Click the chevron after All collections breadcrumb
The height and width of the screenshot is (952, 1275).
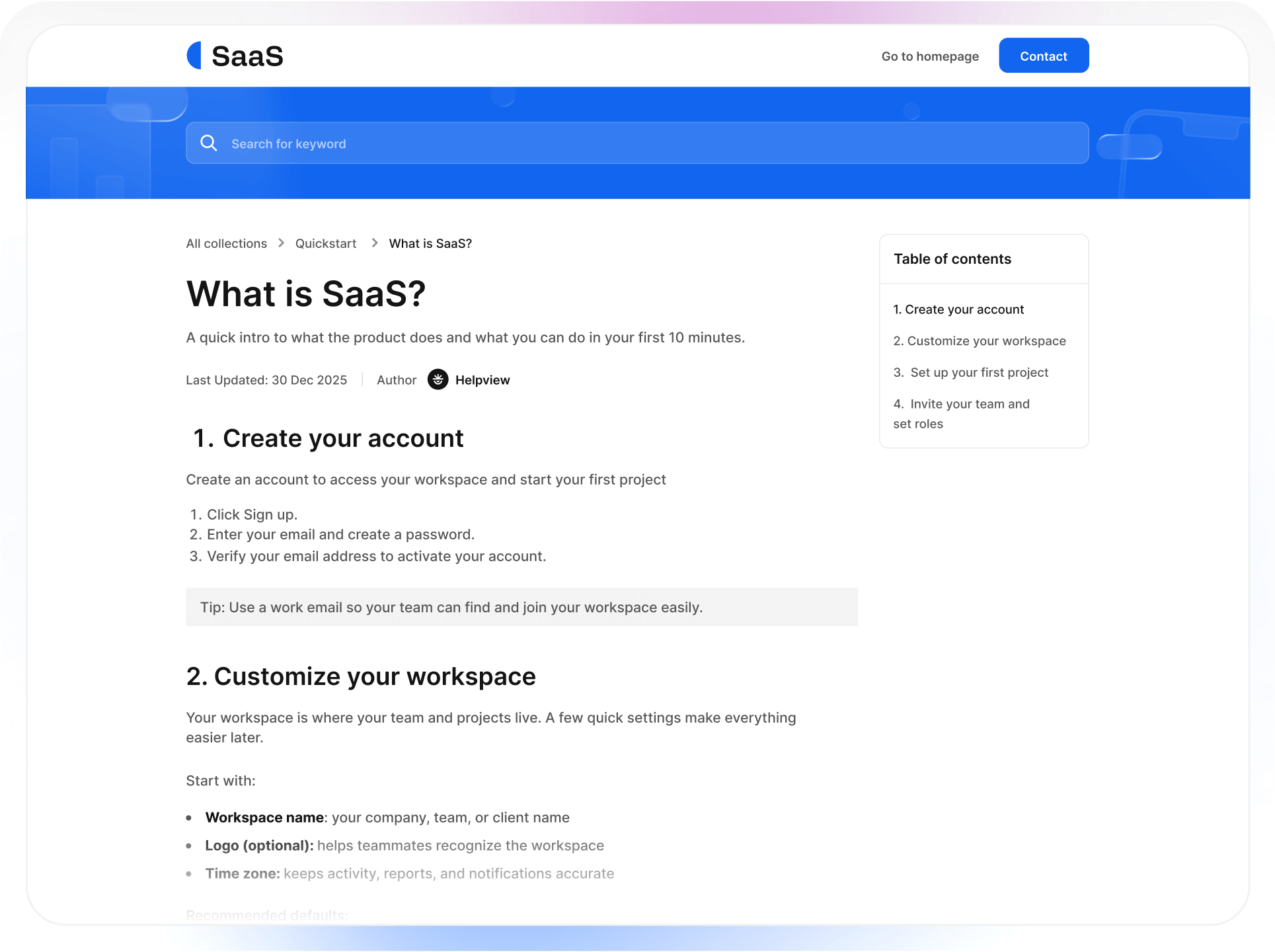tap(281, 243)
